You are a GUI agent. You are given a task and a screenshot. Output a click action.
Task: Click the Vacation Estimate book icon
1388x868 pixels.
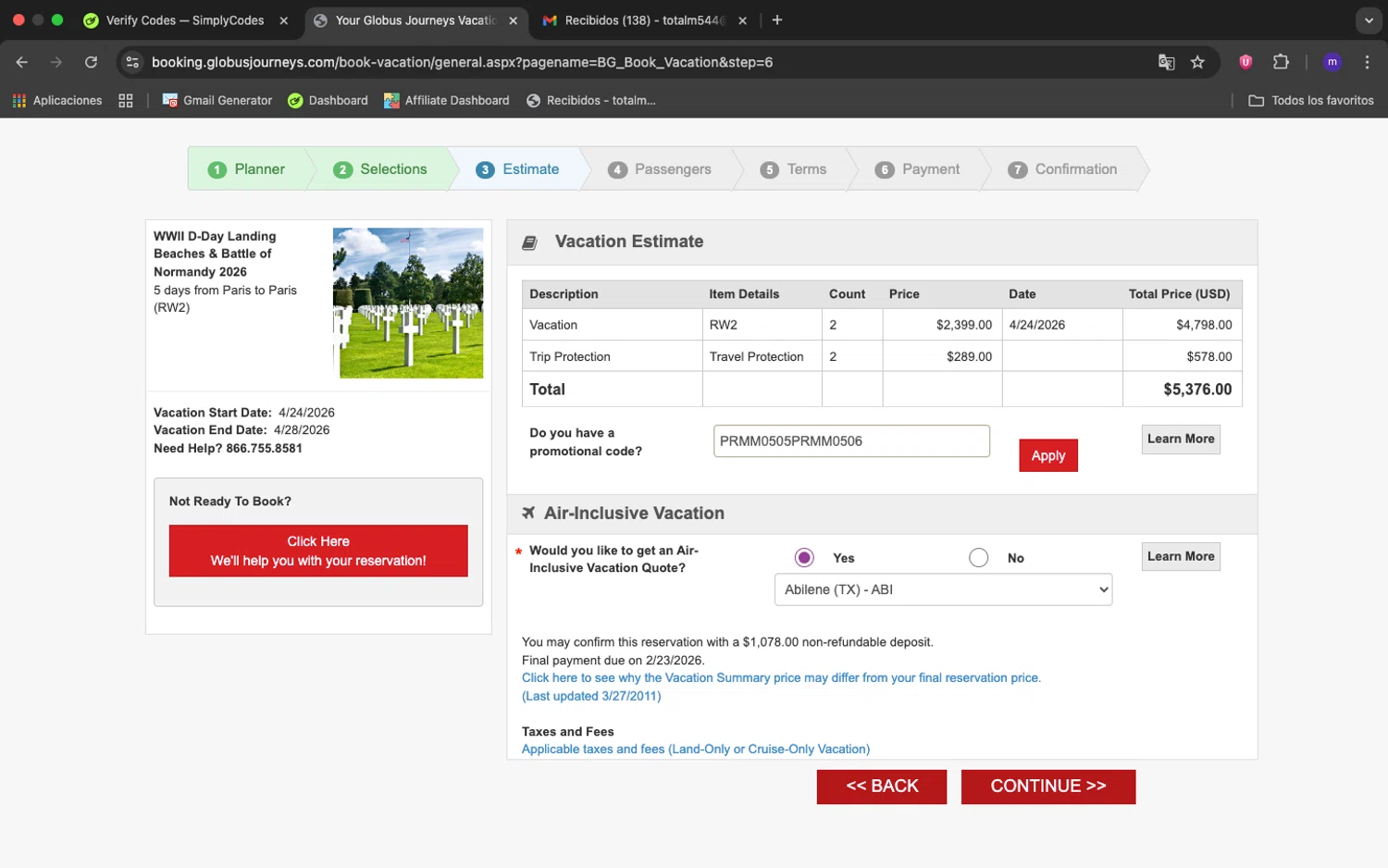(x=529, y=242)
